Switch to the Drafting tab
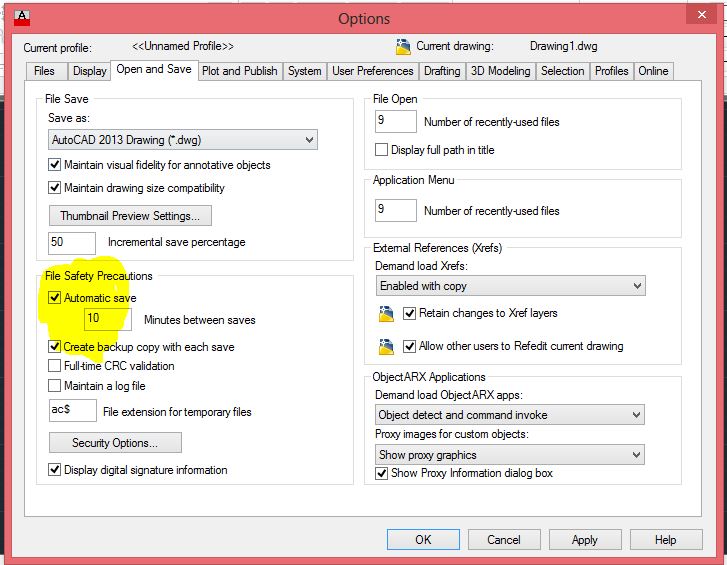Image resolution: width=727 pixels, height=565 pixels. (x=442, y=71)
